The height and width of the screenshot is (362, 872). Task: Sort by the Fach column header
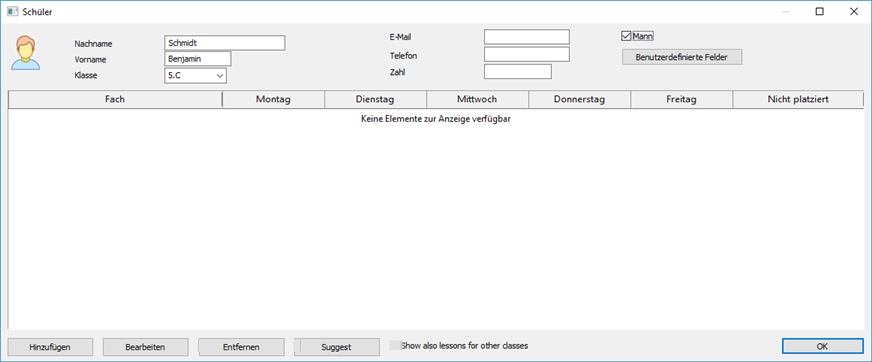click(115, 99)
